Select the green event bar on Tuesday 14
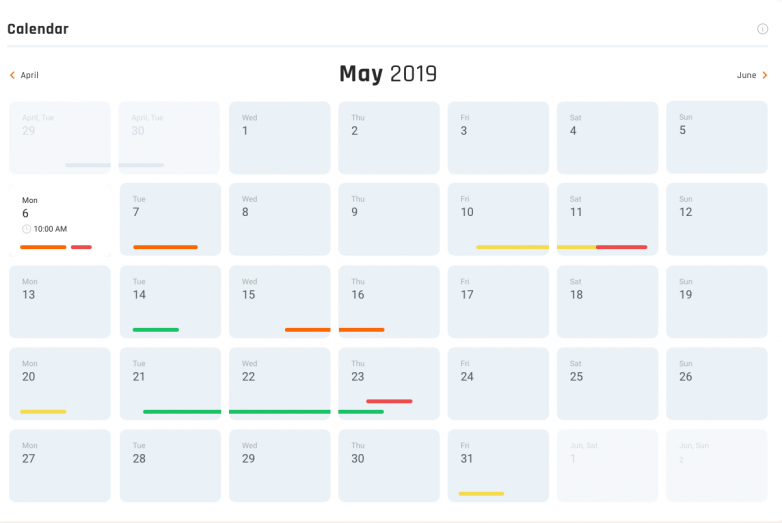The width and height of the screenshot is (782, 523). pos(156,330)
